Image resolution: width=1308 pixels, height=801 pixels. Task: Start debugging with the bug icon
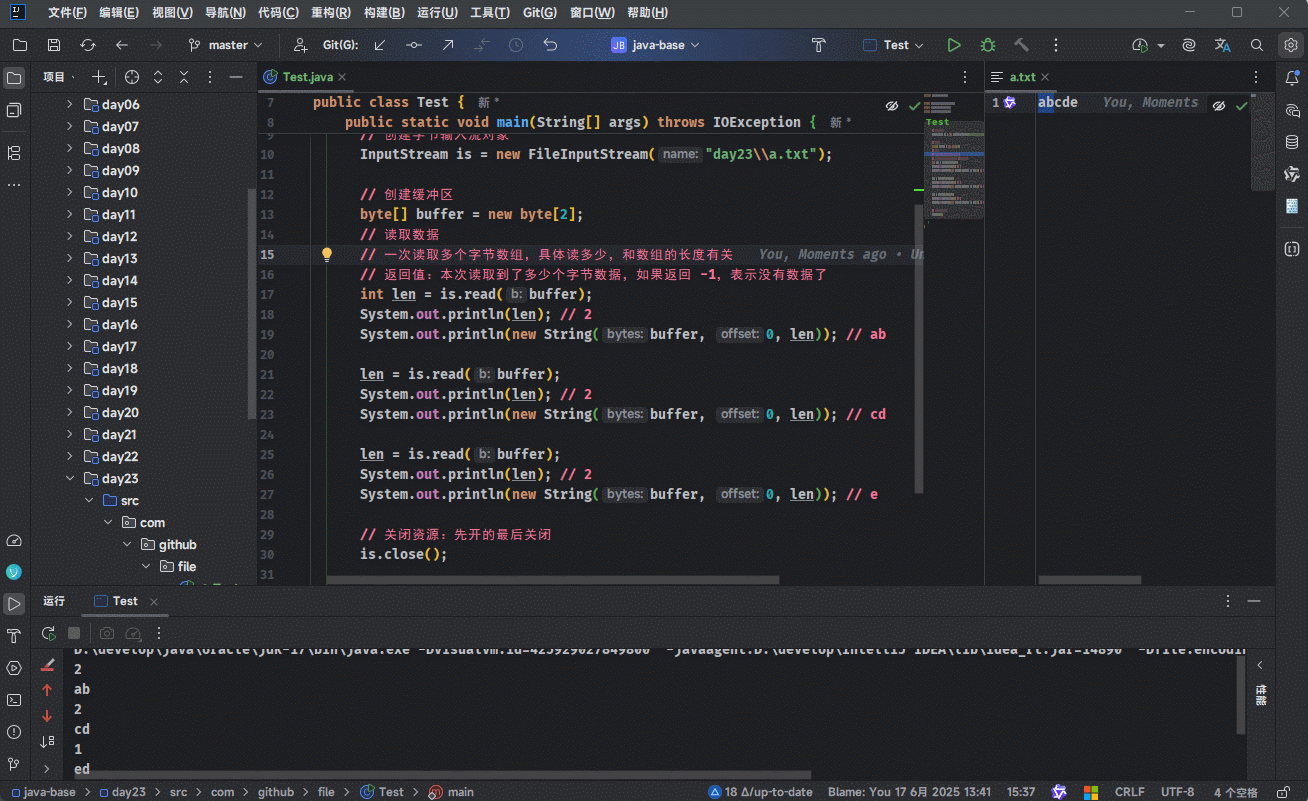(x=988, y=45)
